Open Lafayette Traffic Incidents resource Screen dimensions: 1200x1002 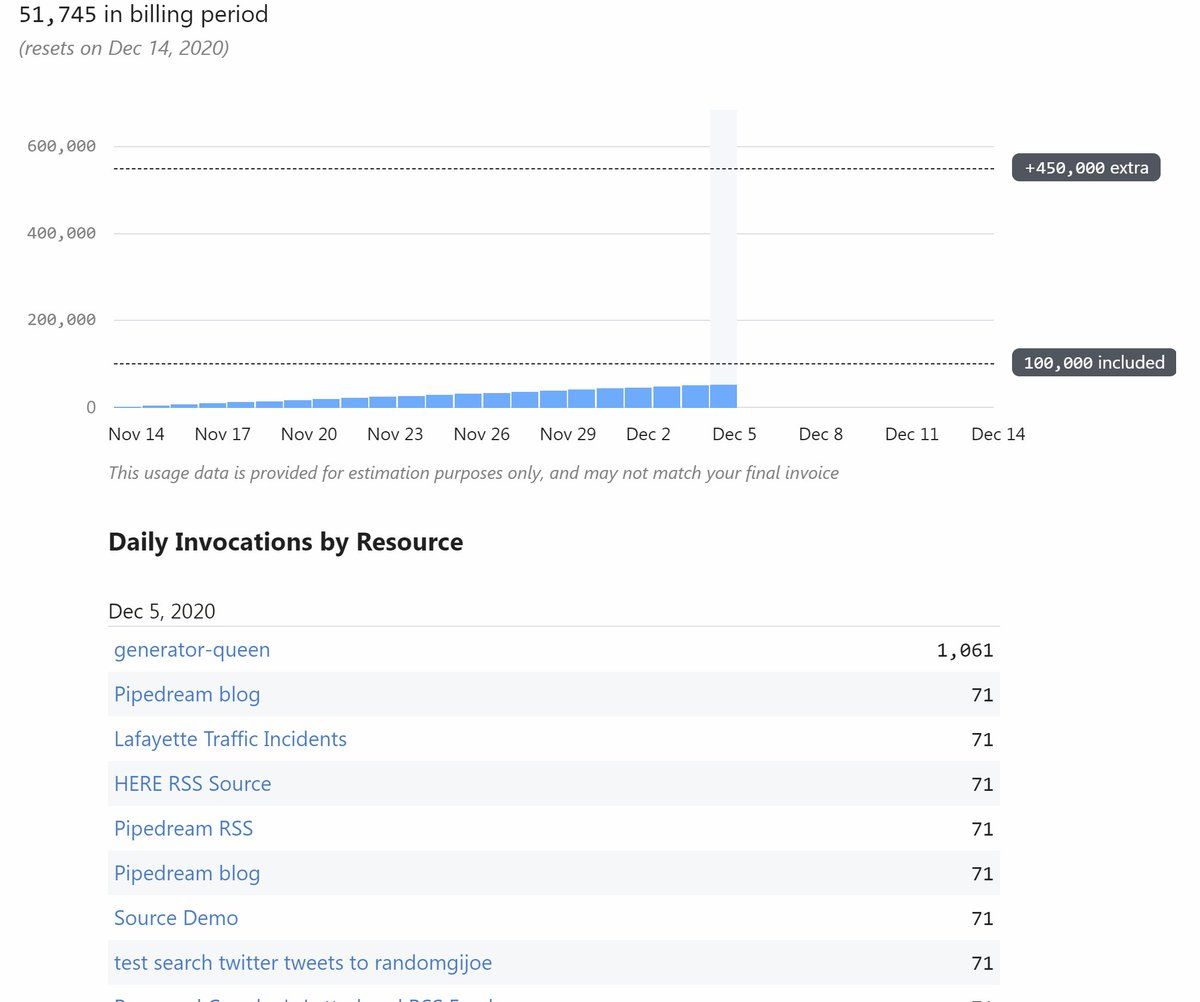coord(230,739)
